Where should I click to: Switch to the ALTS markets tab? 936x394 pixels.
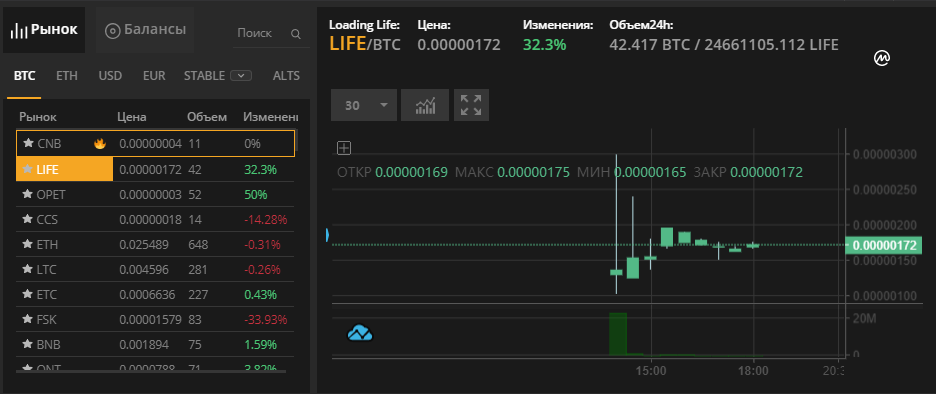pos(286,76)
